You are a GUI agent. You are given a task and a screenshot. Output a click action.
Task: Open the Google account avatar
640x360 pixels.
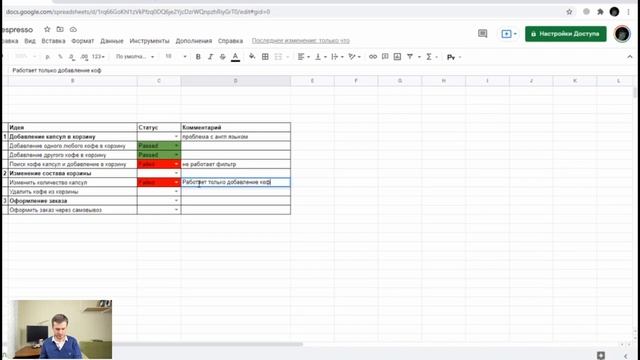pyautogui.click(x=622, y=34)
